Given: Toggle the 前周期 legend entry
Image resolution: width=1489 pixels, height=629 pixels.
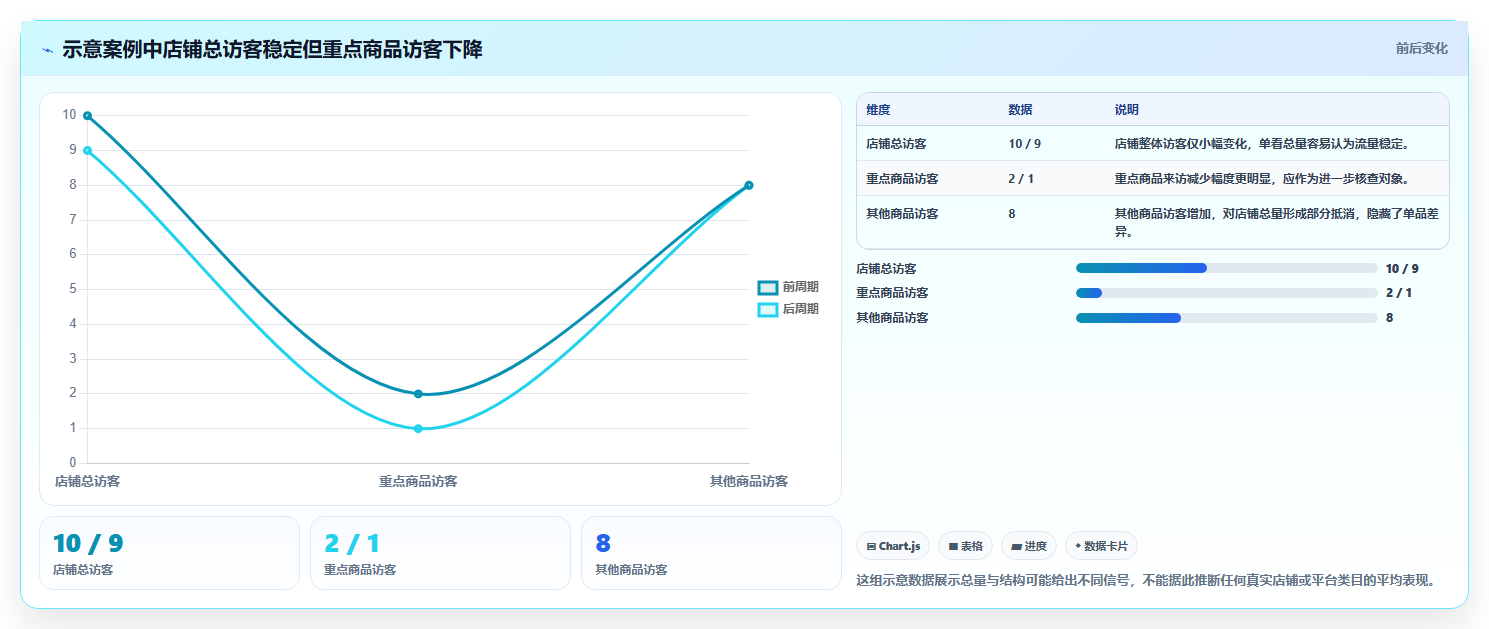Looking at the screenshot, I should click(788, 287).
